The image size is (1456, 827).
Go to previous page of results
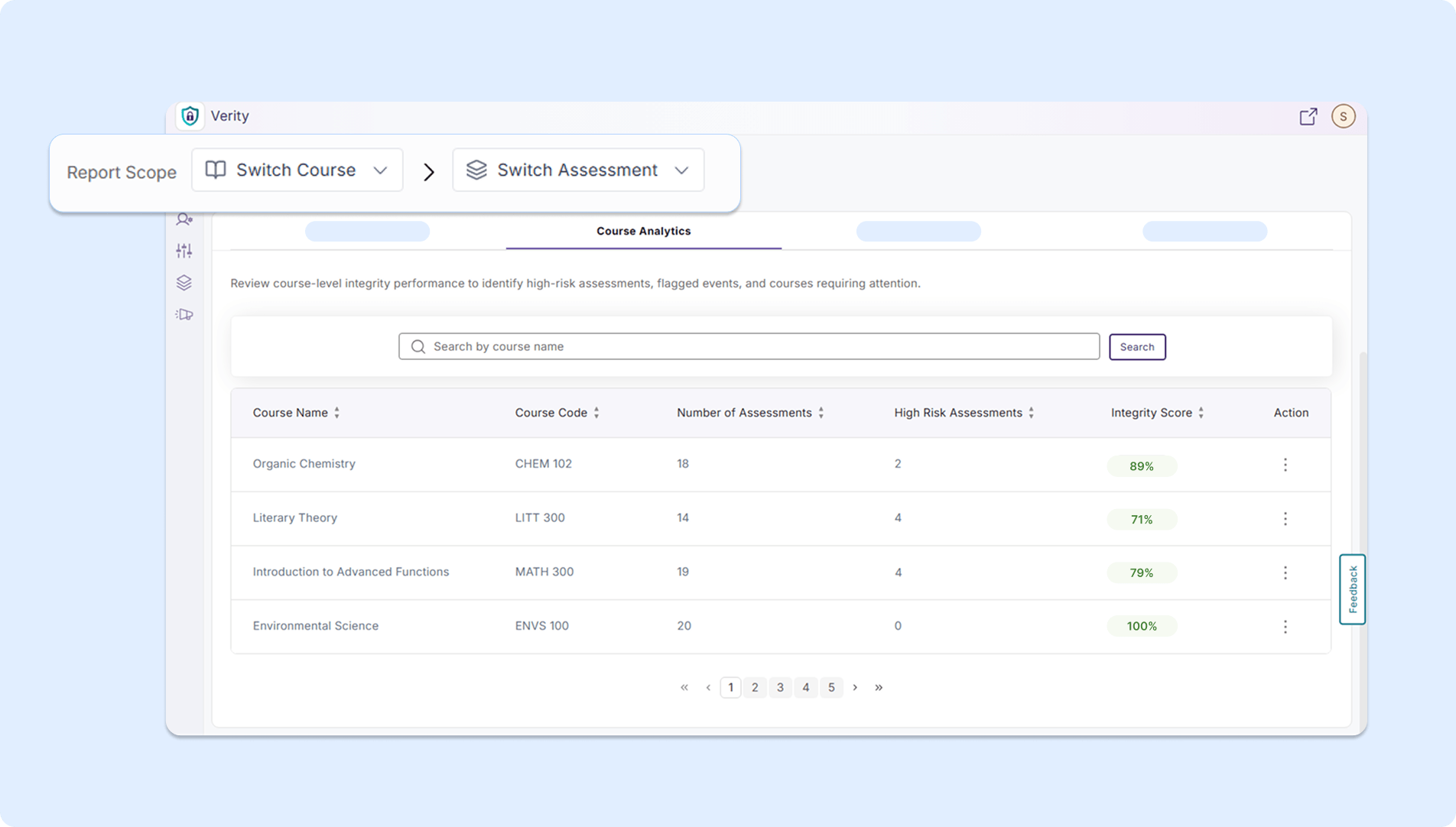708,687
